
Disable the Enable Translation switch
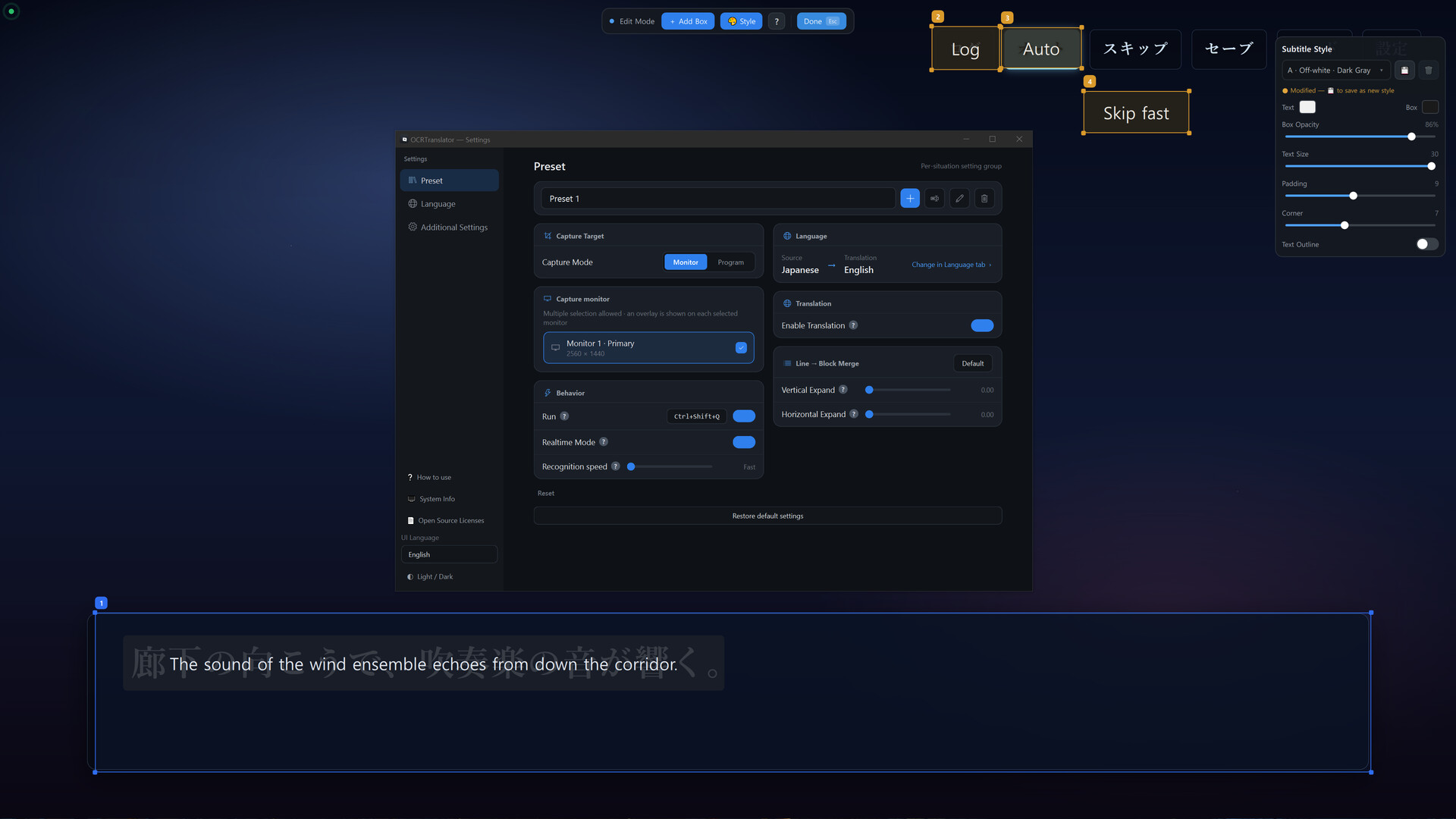(x=982, y=325)
